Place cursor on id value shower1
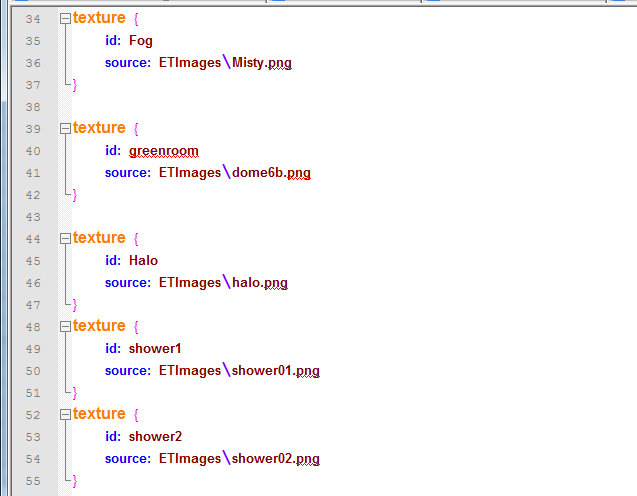 click(155, 349)
